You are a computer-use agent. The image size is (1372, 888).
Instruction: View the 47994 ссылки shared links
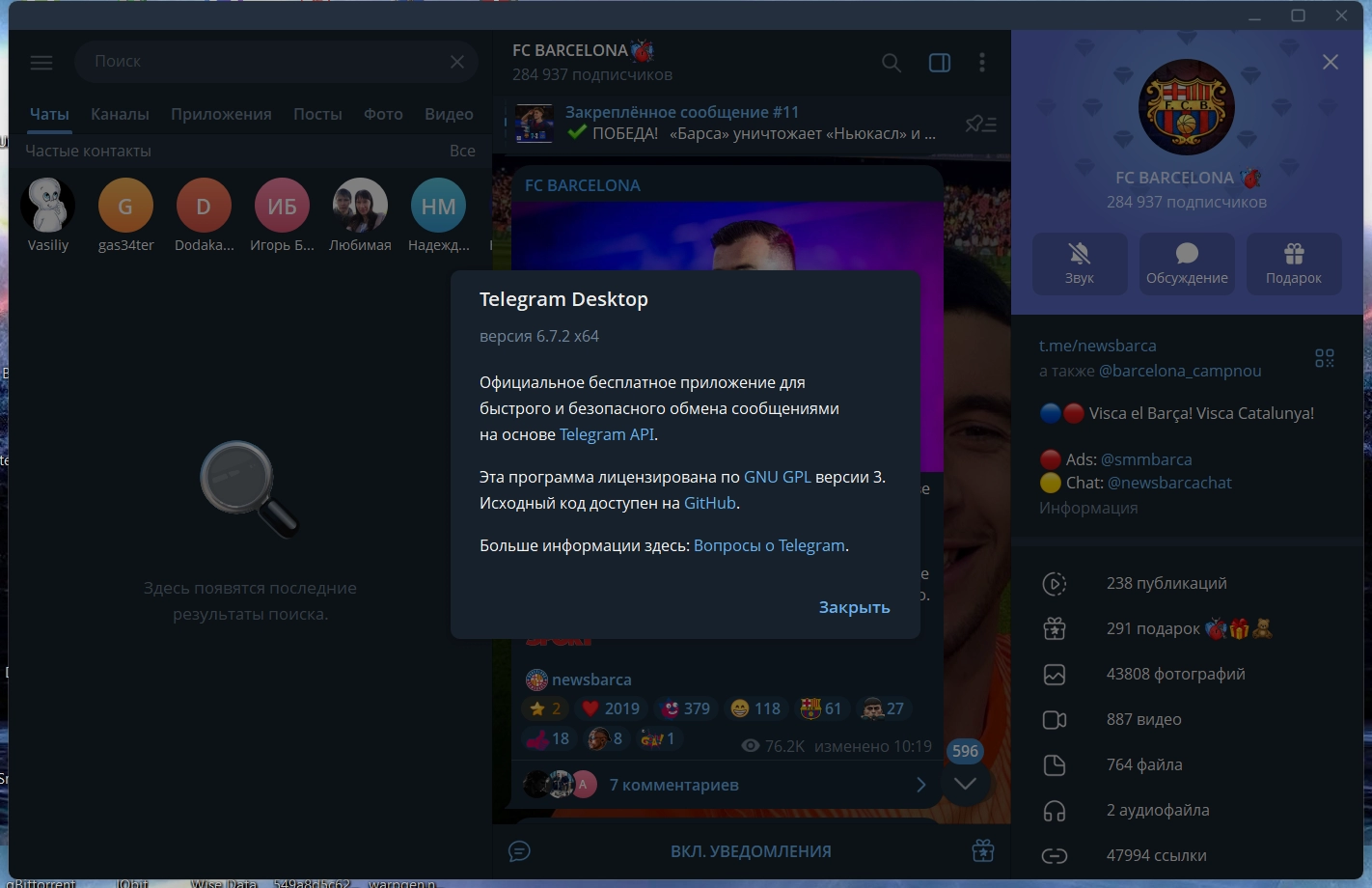click(x=1188, y=855)
